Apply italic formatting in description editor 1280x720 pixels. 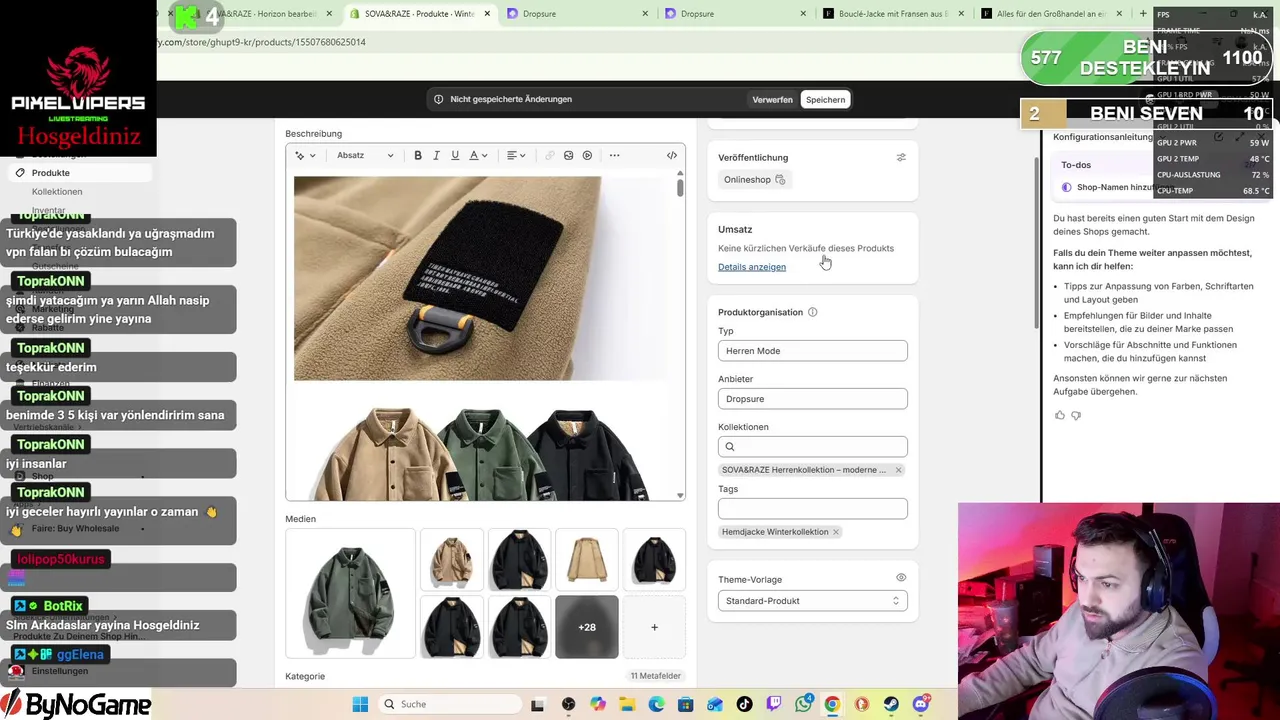436,155
